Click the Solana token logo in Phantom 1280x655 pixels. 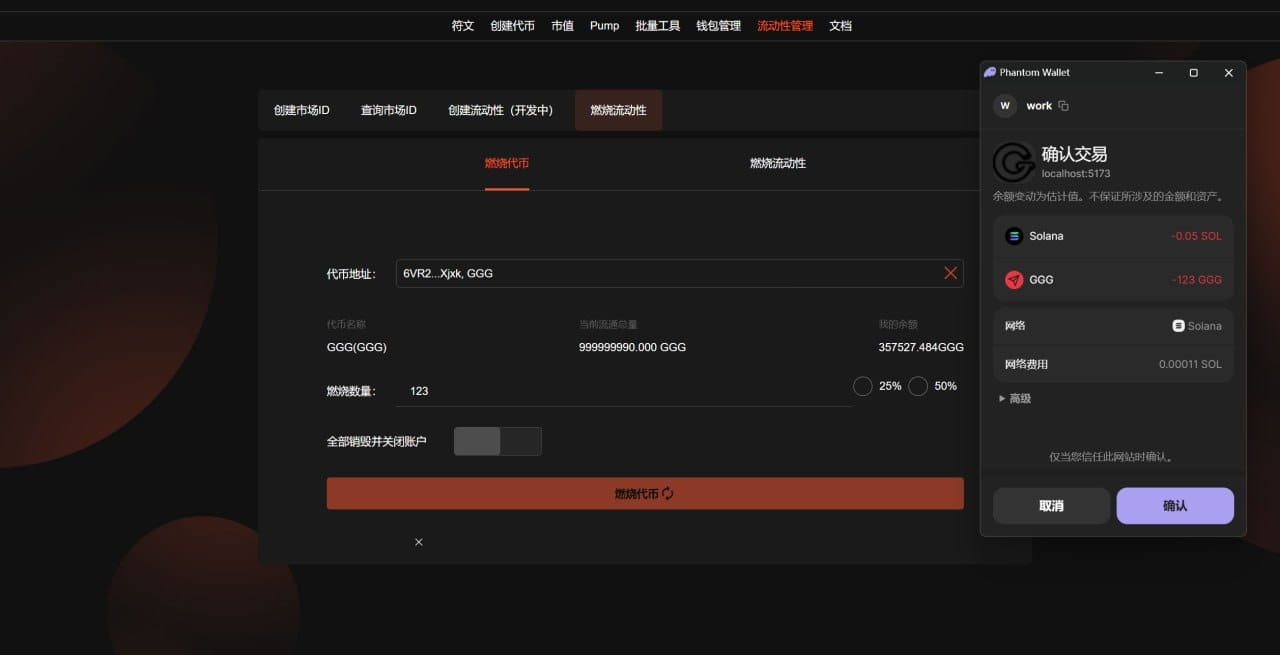coord(1014,236)
